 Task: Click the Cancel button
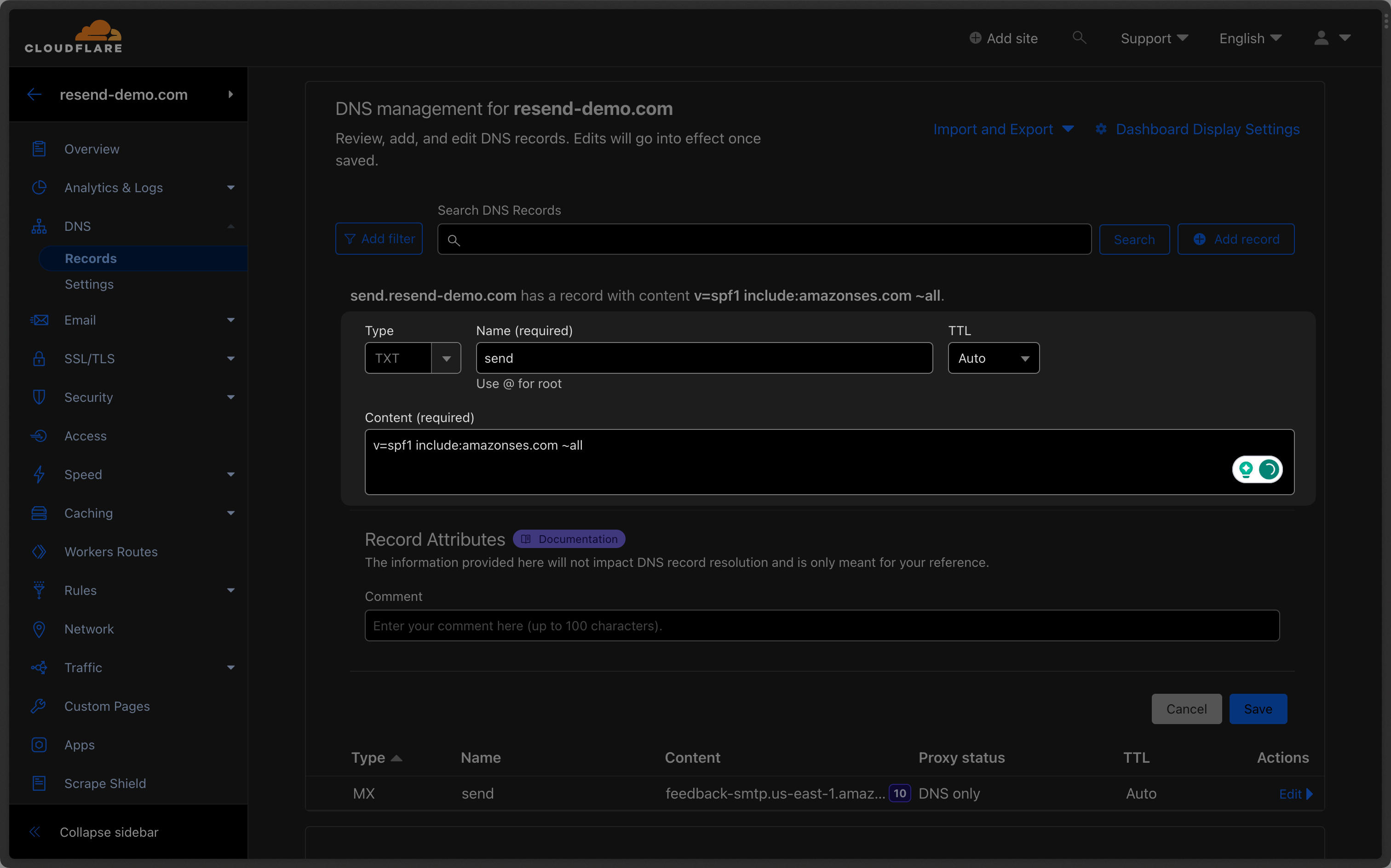point(1187,709)
